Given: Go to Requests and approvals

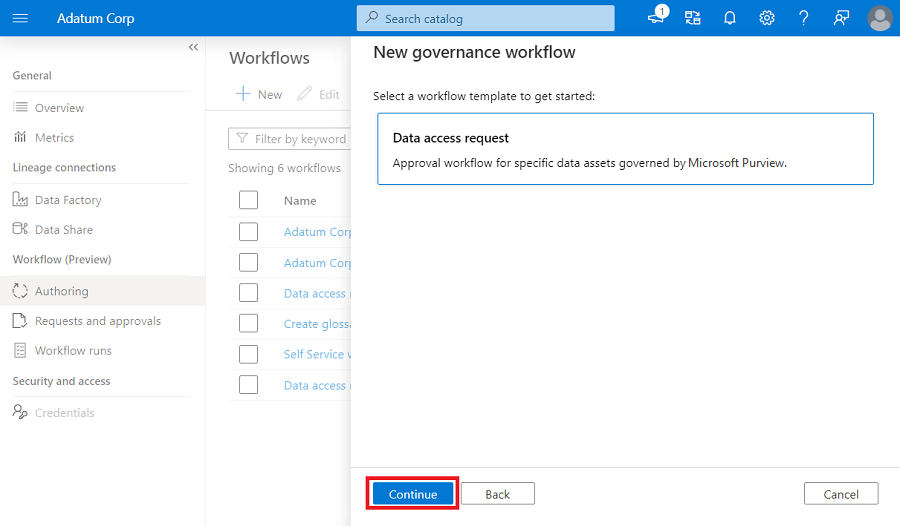Looking at the screenshot, I should tap(97, 321).
